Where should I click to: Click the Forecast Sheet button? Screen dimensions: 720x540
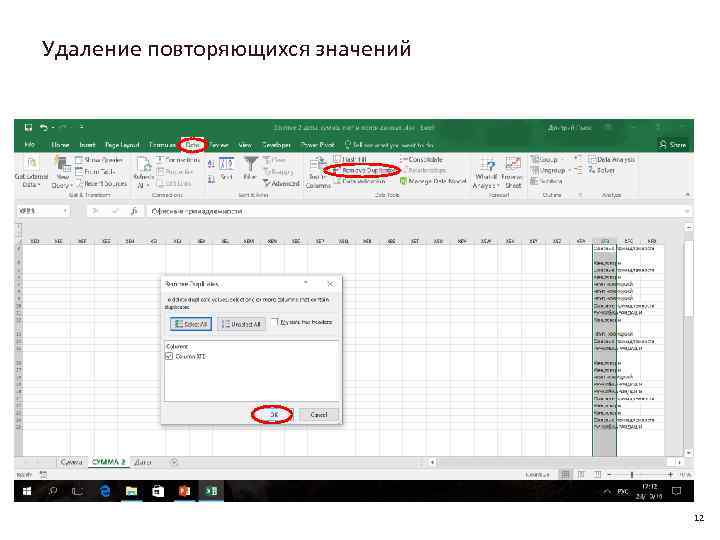(x=512, y=173)
